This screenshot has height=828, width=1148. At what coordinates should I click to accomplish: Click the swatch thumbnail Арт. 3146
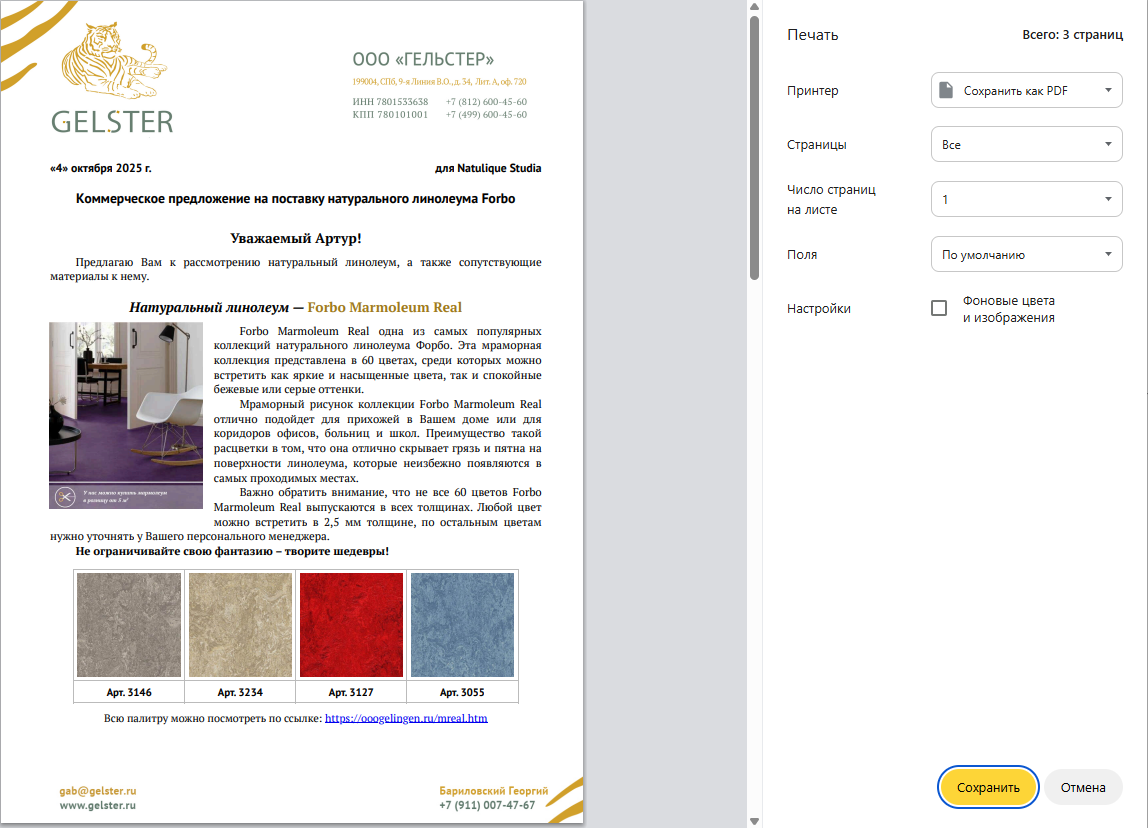pos(129,624)
